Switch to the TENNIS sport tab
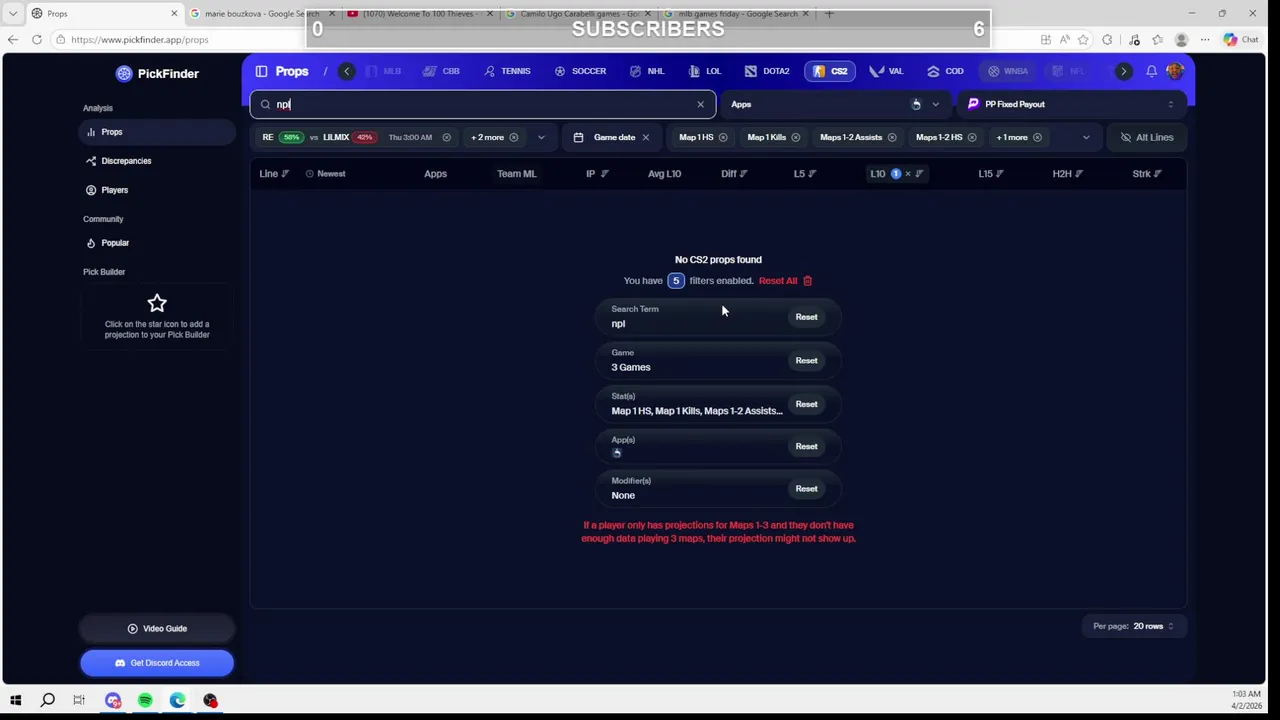Image resolution: width=1280 pixels, height=720 pixels. (507, 71)
